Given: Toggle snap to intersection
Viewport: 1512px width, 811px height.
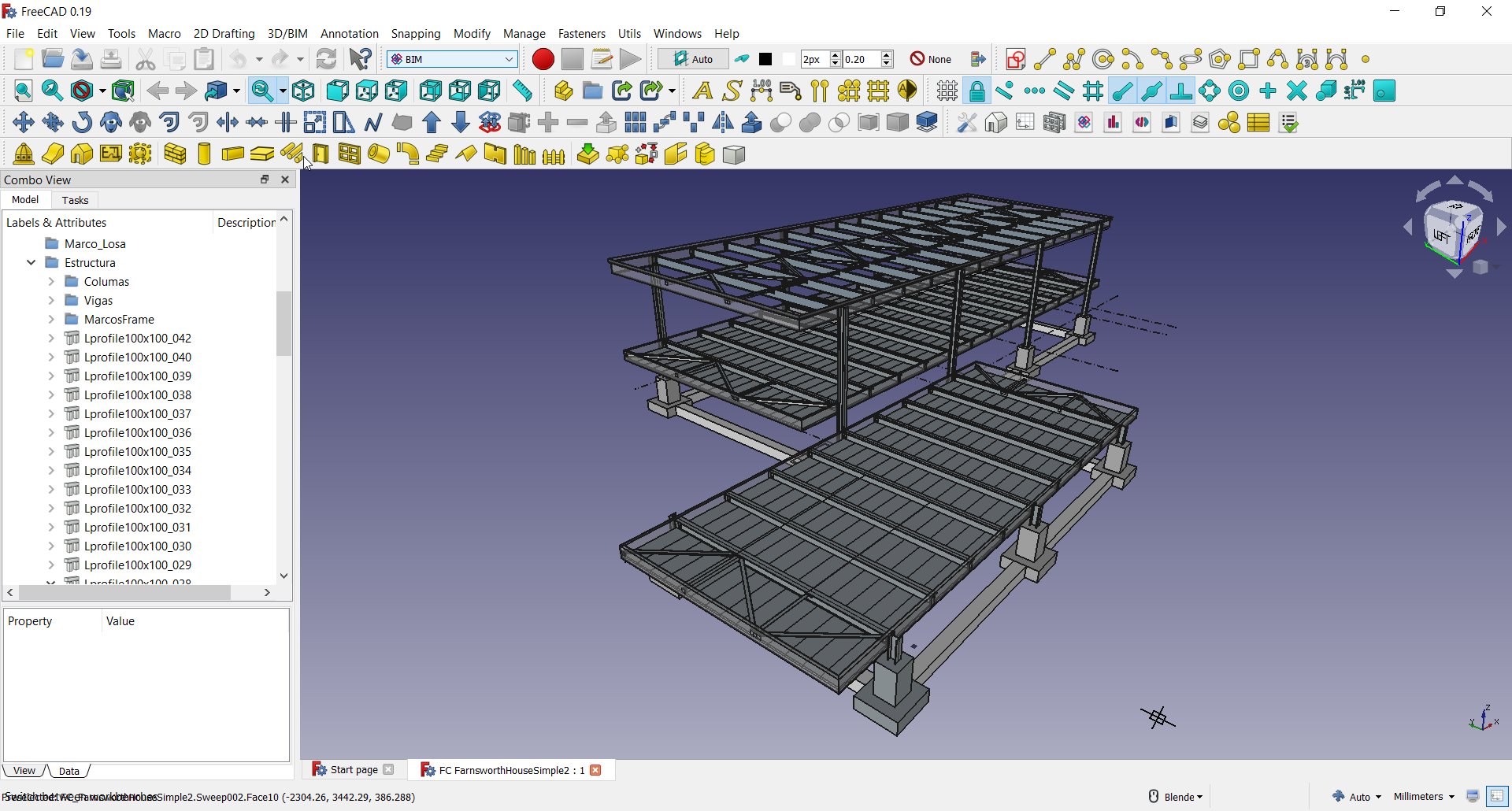Looking at the screenshot, I should [x=1297, y=91].
